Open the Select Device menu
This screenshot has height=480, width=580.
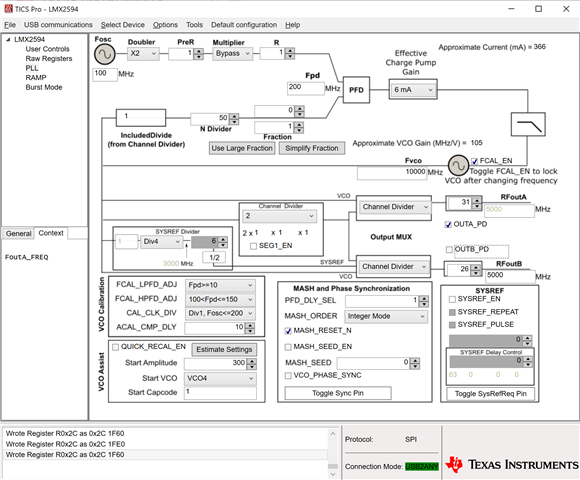coord(123,25)
